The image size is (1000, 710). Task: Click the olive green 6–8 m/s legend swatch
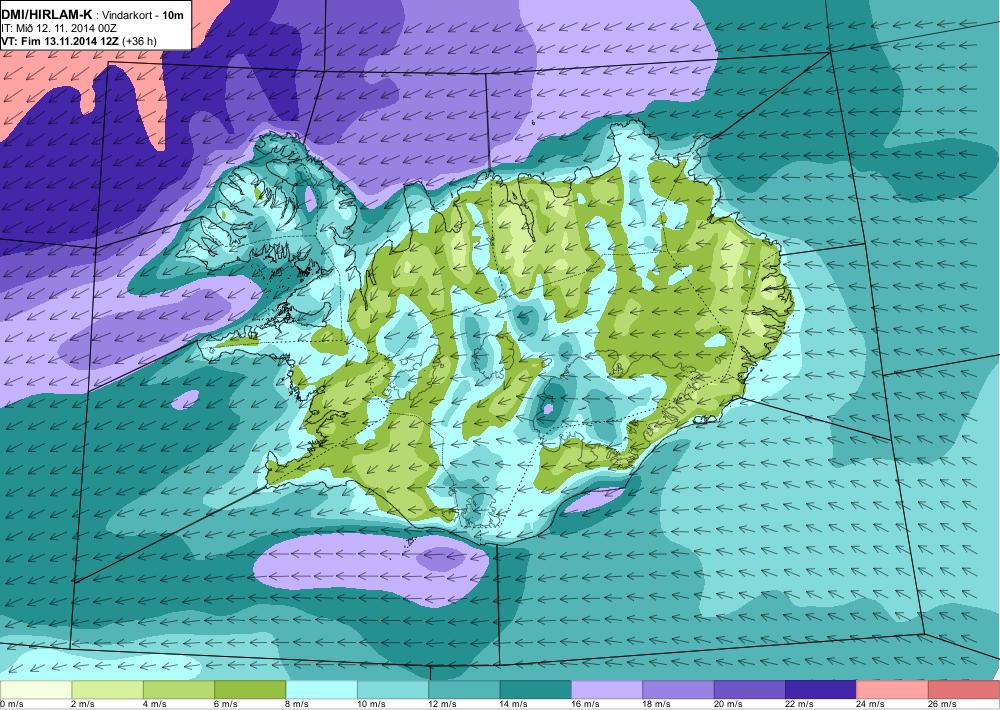coord(250,690)
